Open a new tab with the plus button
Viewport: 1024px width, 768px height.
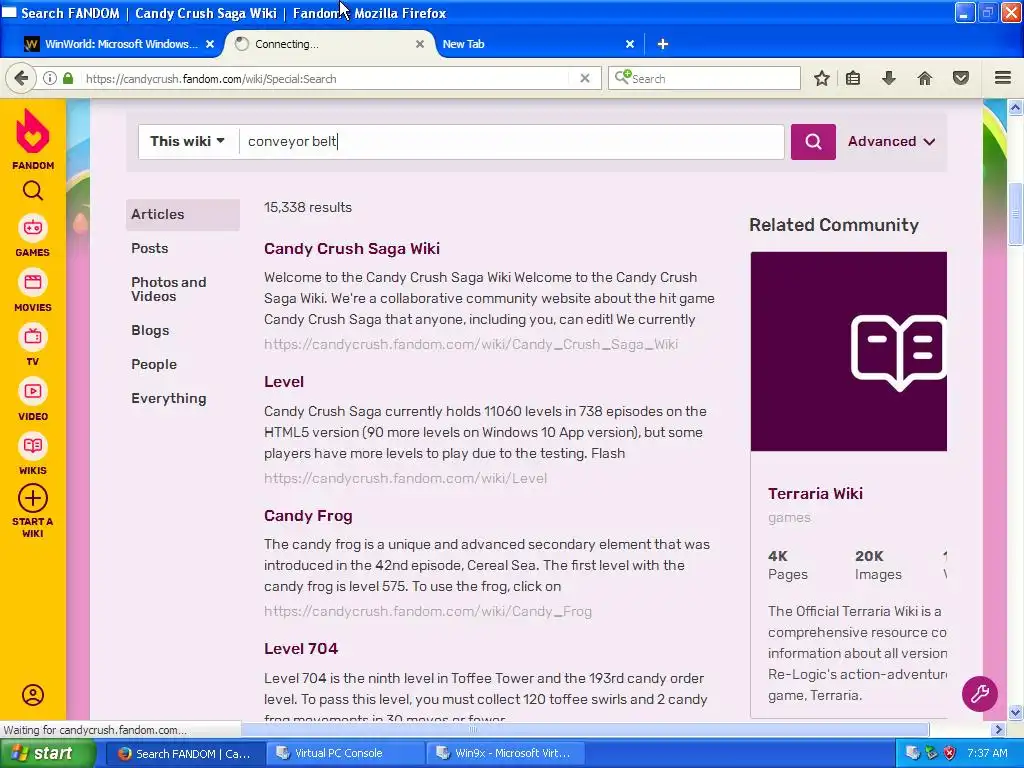click(x=663, y=44)
